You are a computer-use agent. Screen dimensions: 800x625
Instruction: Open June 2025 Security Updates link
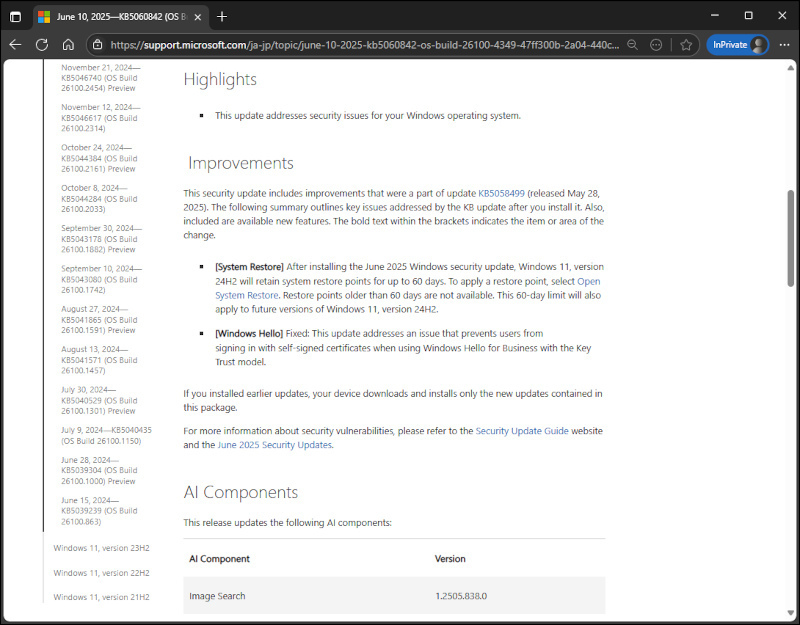274,445
